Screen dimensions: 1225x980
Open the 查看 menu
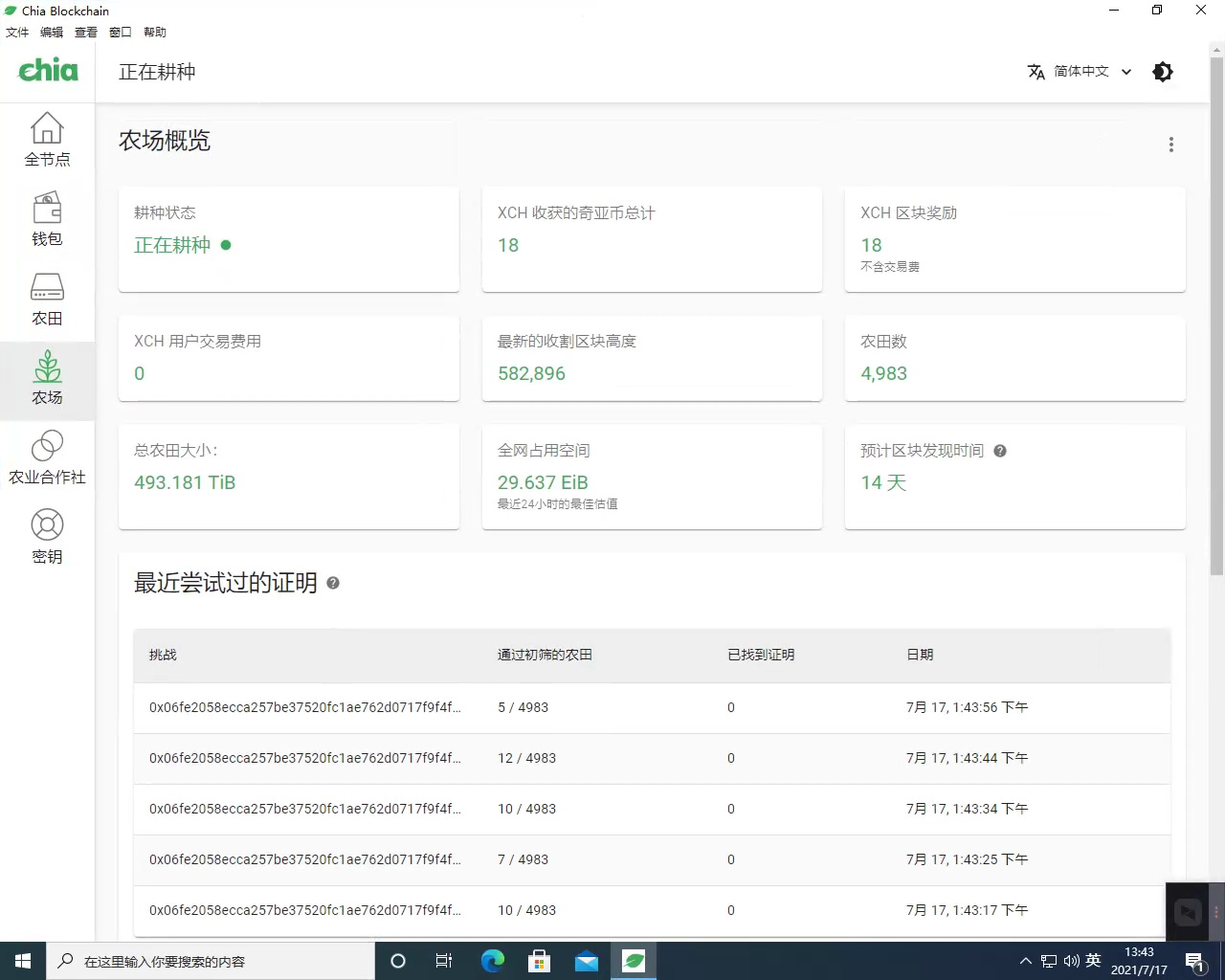(x=86, y=33)
